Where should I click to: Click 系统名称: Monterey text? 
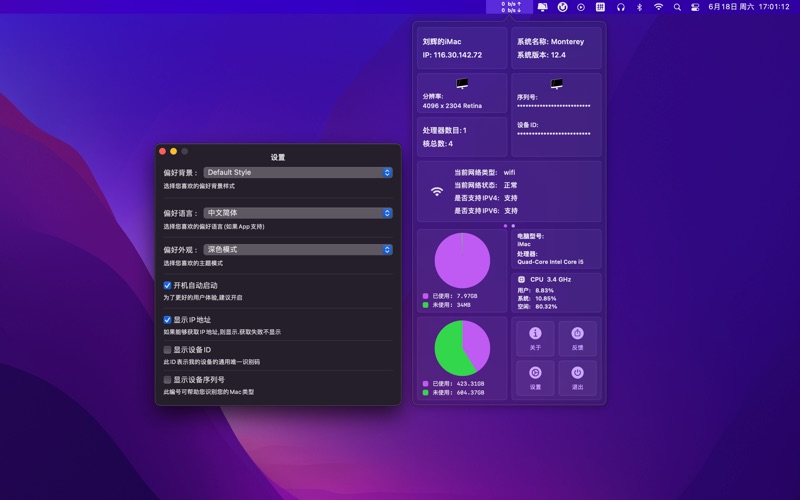[x=550, y=41]
